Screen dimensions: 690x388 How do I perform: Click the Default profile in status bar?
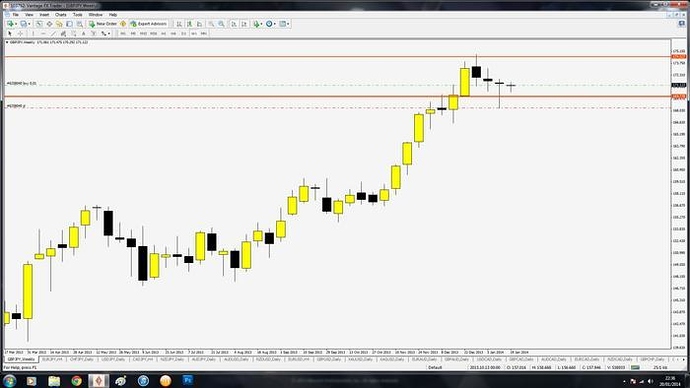coord(435,367)
